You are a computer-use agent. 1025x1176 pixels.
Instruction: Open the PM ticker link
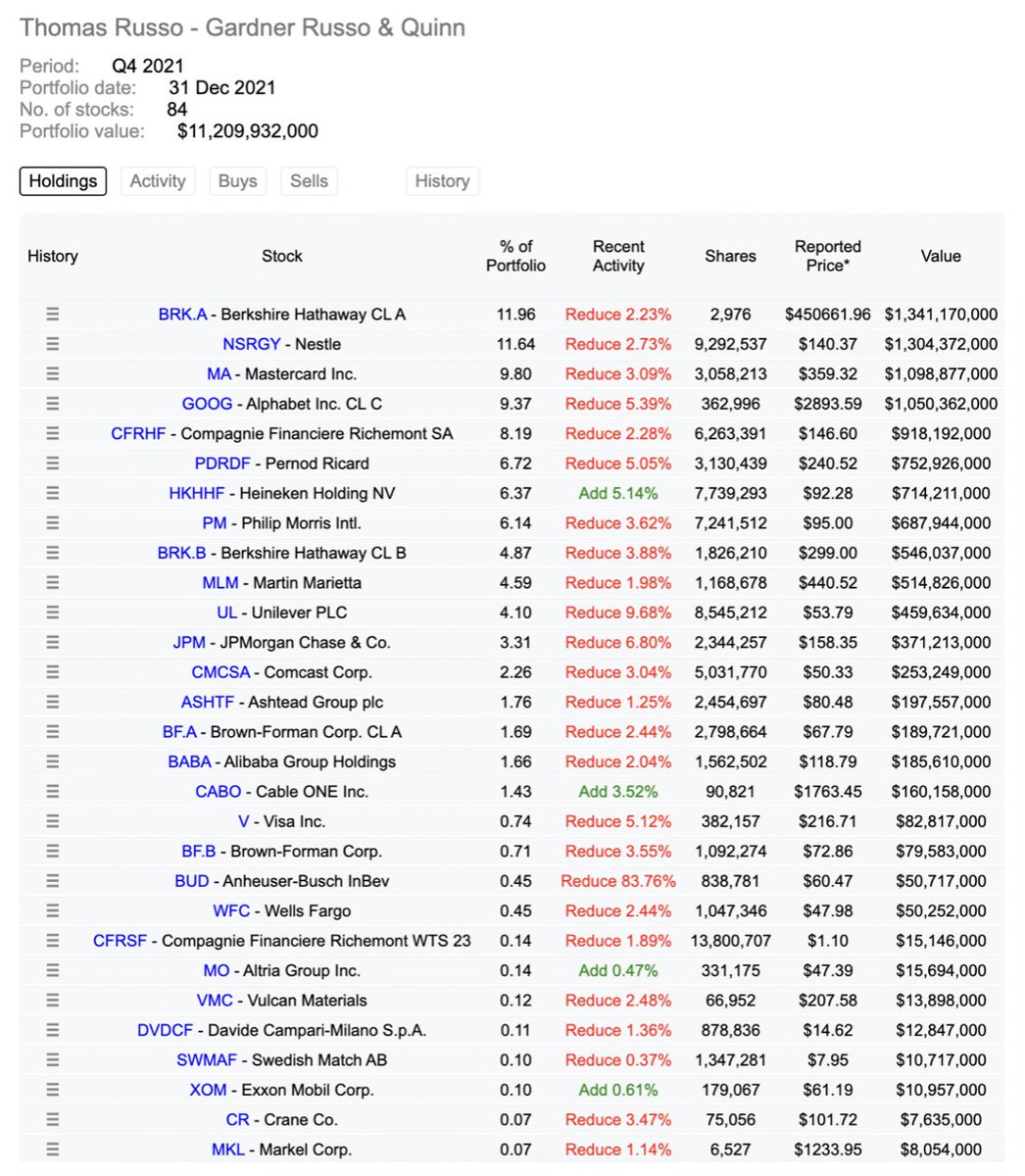click(215, 523)
